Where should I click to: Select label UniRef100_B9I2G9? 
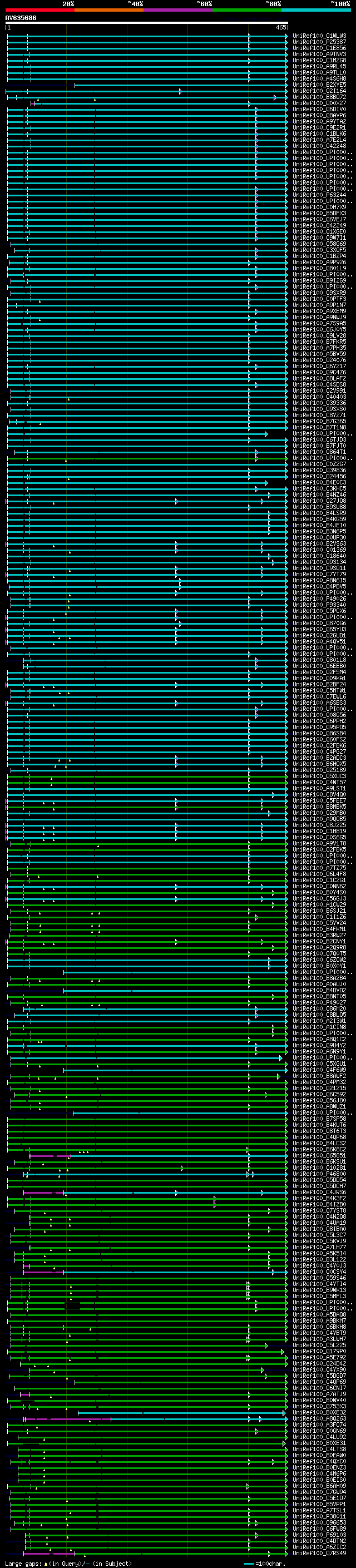[319, 280]
